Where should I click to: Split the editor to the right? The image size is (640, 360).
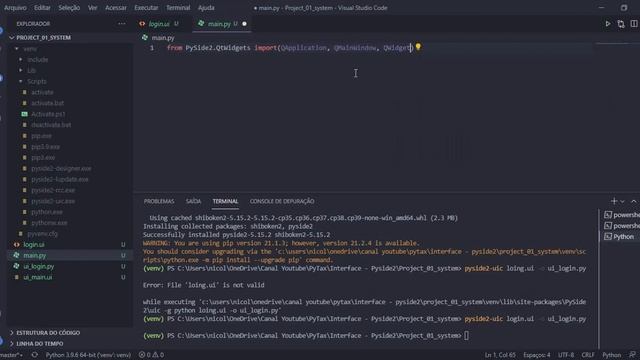[x=634, y=24]
